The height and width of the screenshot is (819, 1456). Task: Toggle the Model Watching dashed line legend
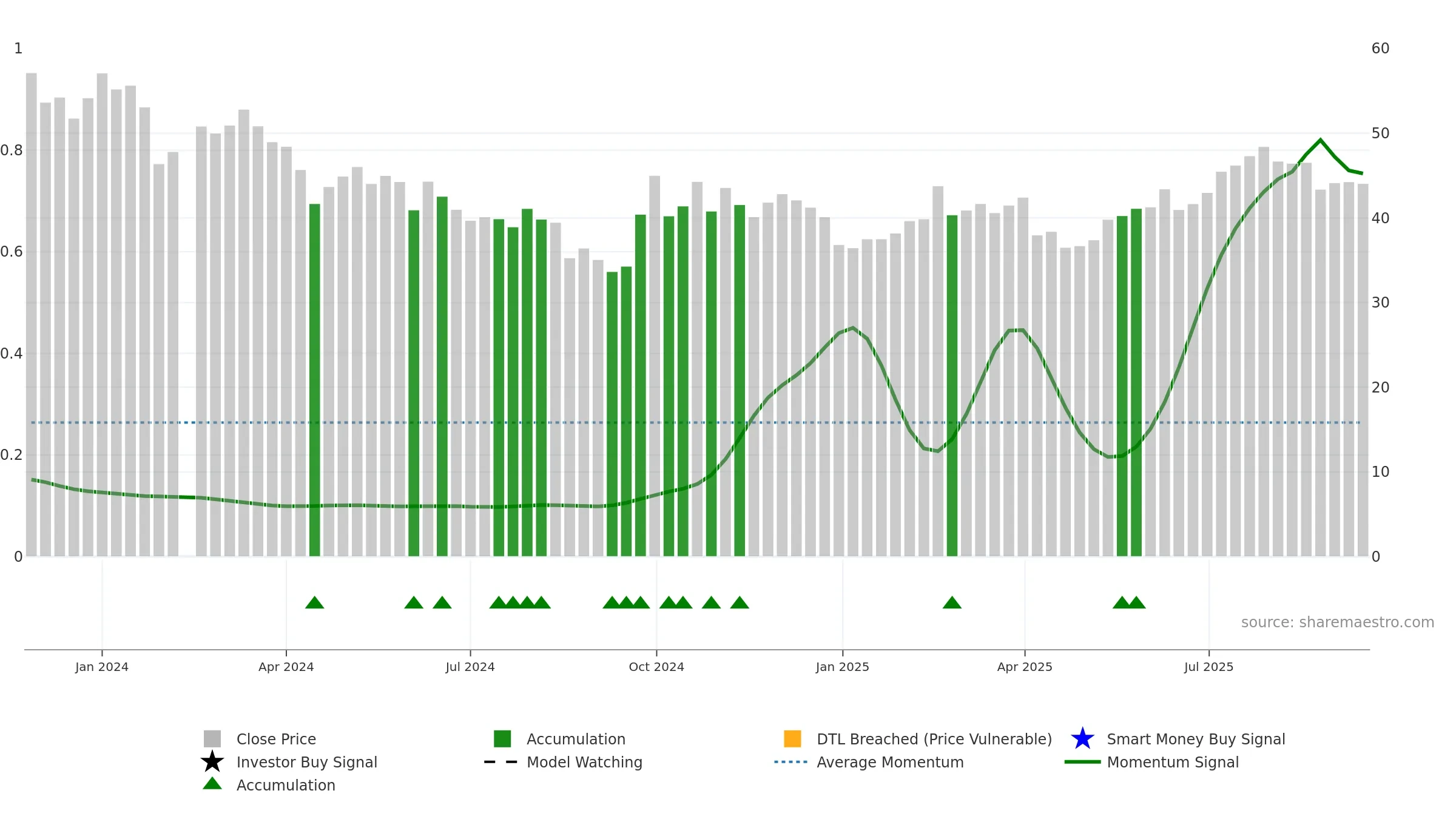tap(501, 762)
